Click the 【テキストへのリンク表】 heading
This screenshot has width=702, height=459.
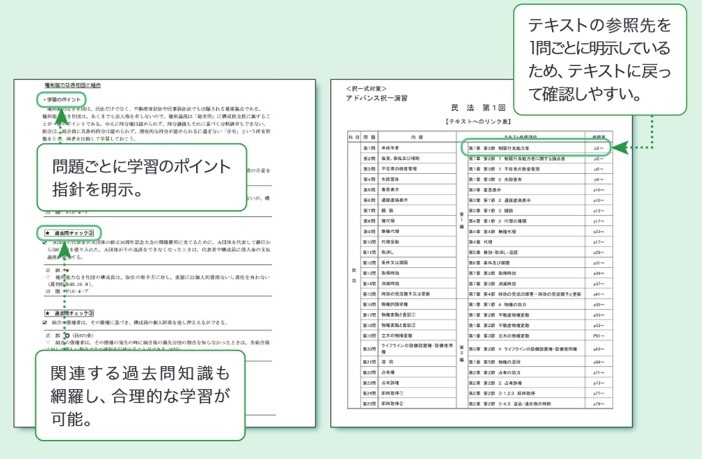click(478, 120)
